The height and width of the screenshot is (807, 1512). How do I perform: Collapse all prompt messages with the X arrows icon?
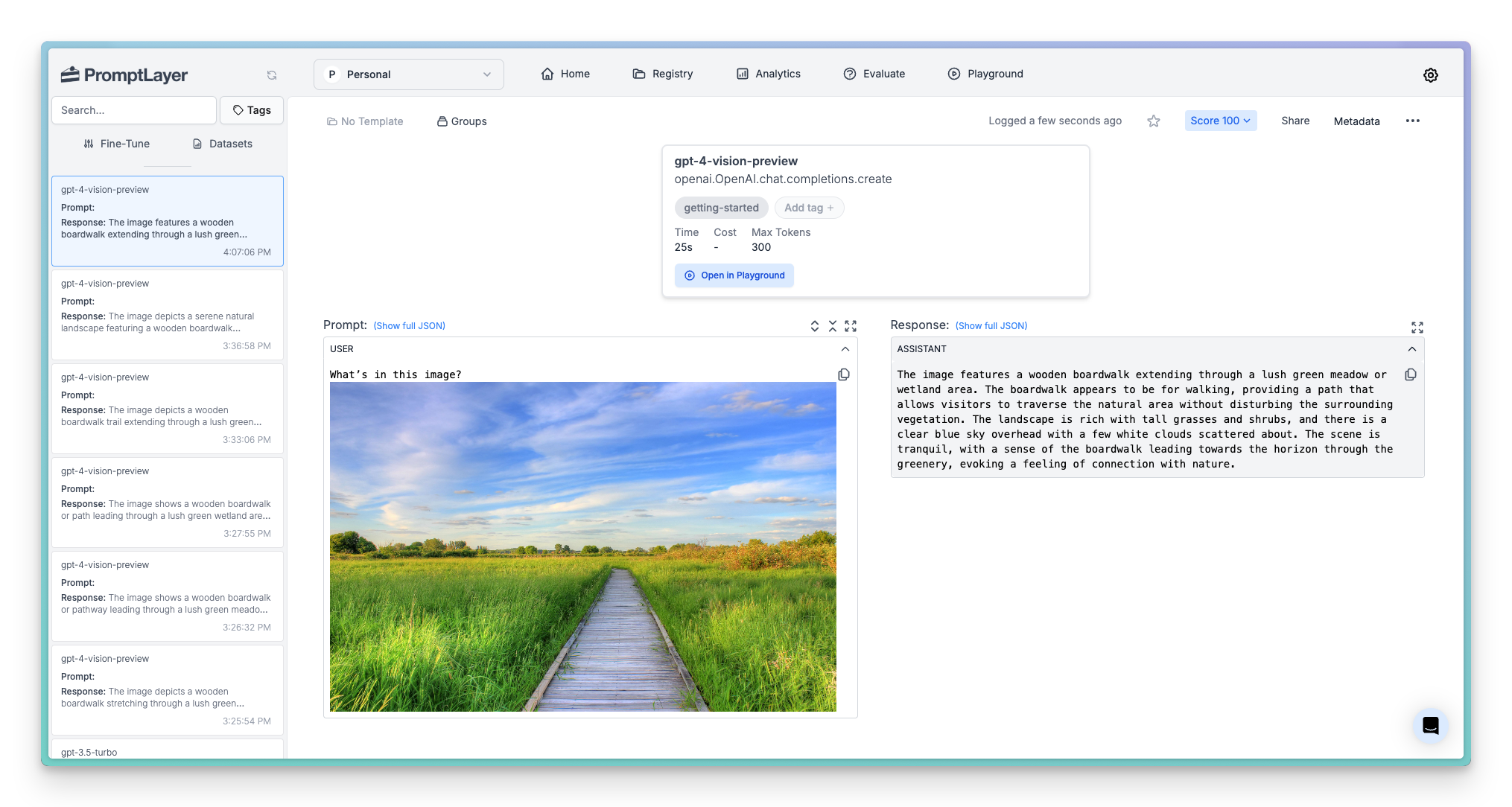click(833, 326)
